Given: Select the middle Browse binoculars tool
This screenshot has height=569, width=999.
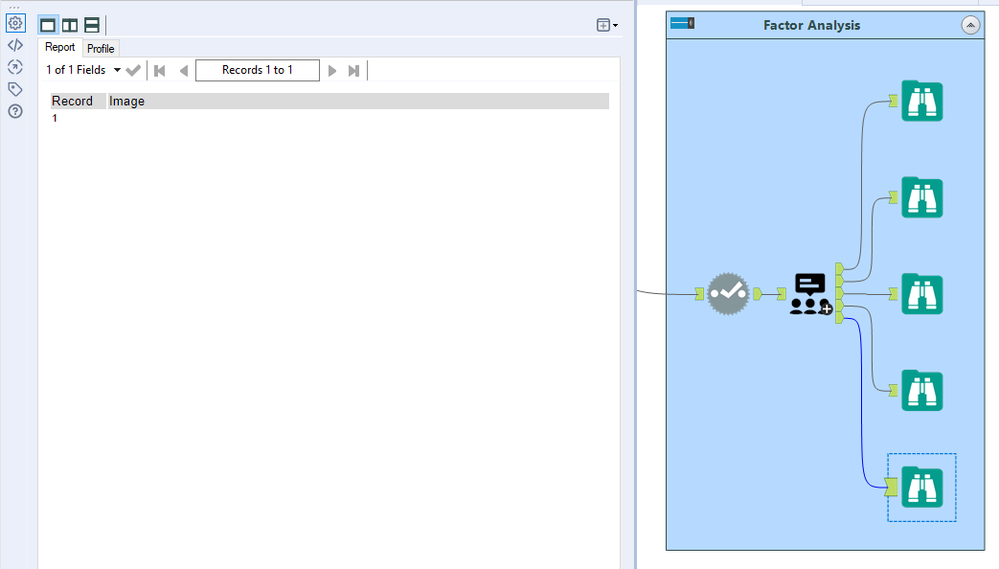Looking at the screenshot, I should click(922, 294).
